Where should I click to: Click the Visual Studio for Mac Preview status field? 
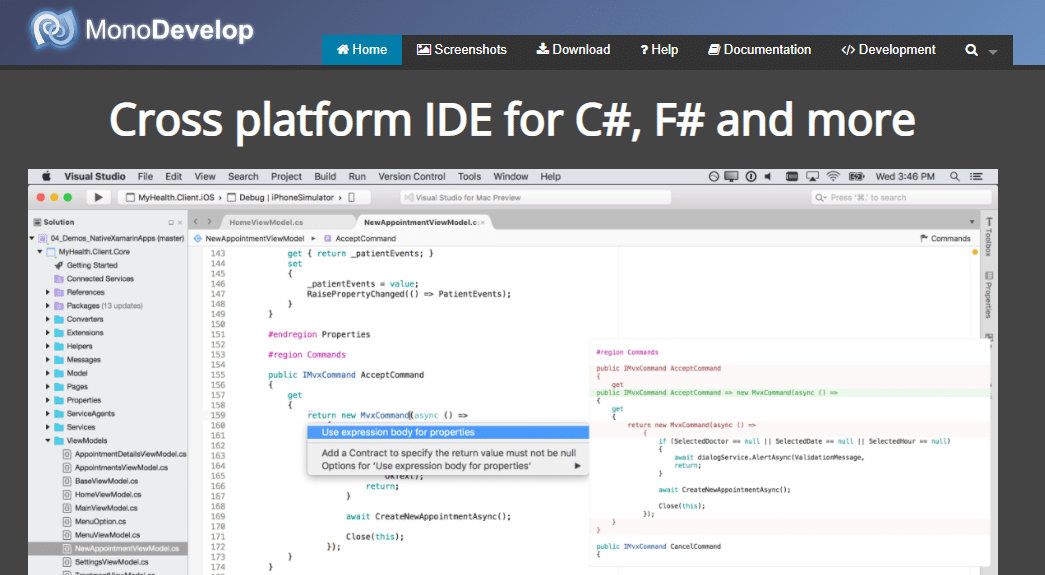535,197
